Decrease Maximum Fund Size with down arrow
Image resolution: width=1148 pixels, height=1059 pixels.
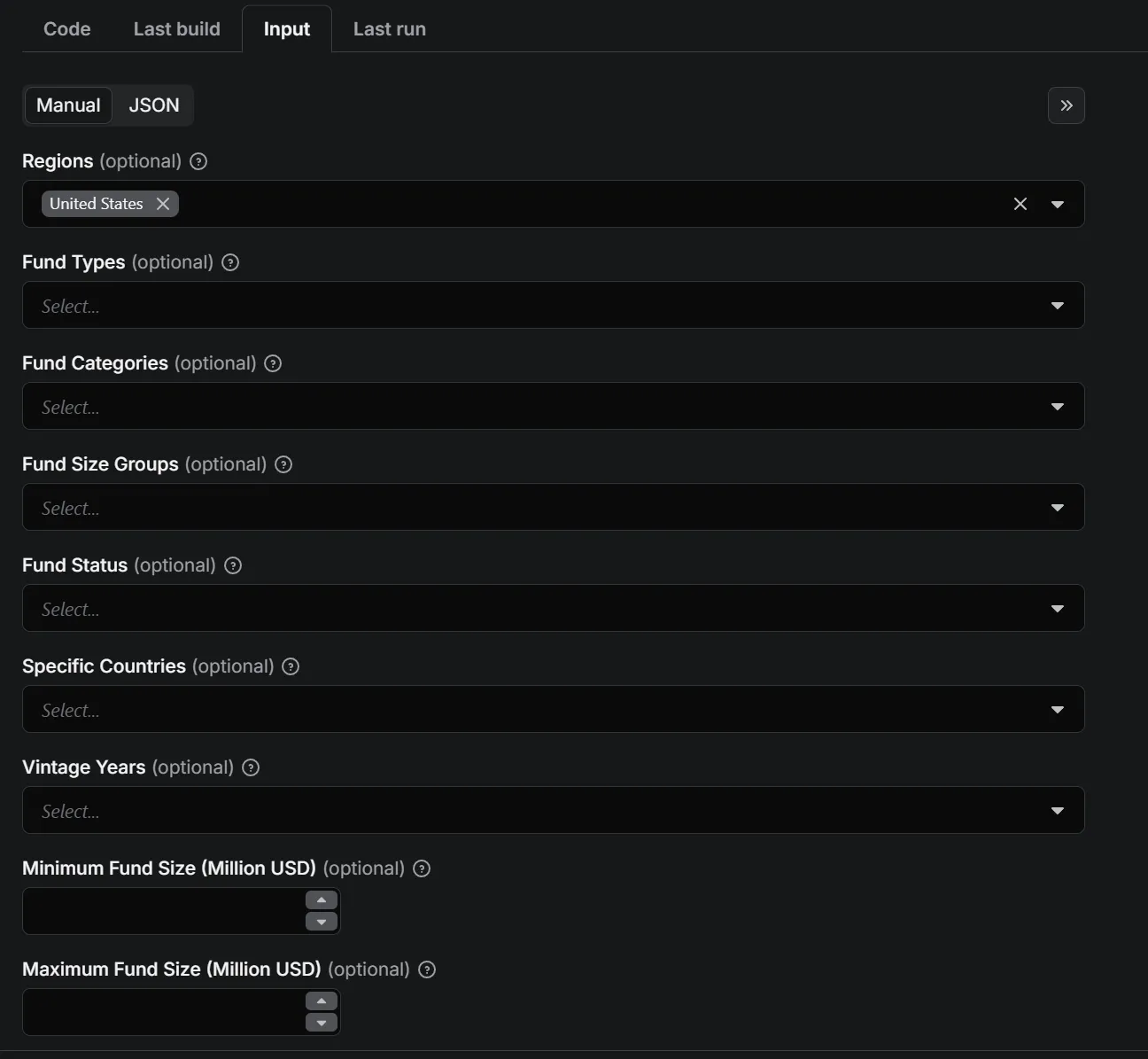322,1023
